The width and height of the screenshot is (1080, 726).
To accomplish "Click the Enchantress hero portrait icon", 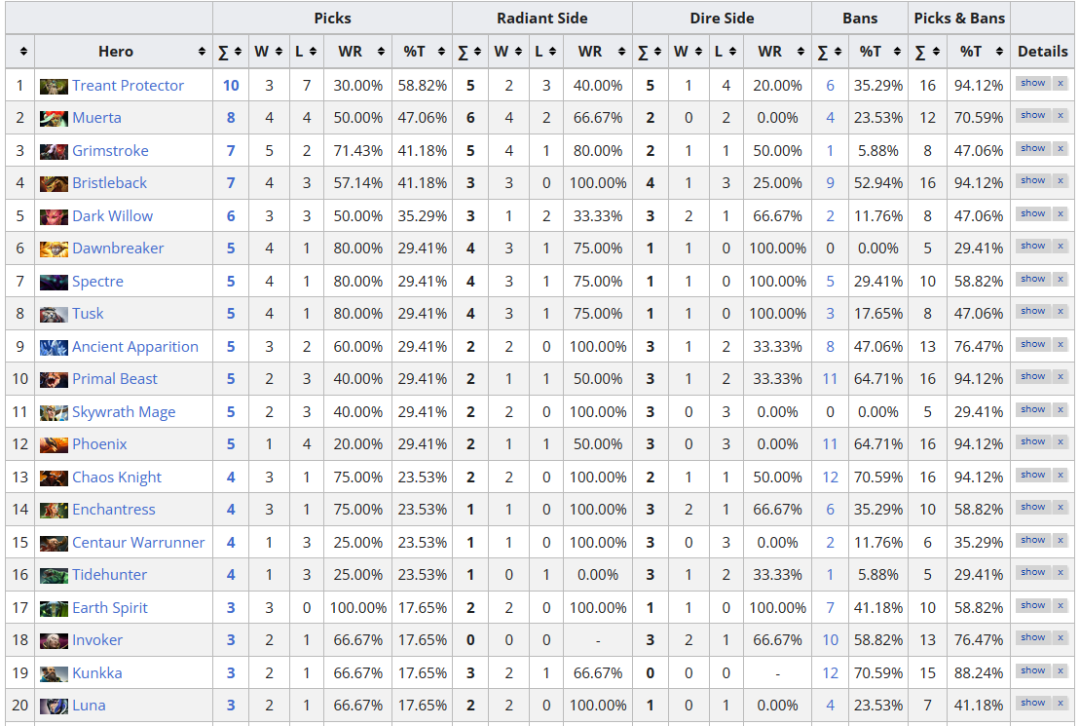I will 54,510.
